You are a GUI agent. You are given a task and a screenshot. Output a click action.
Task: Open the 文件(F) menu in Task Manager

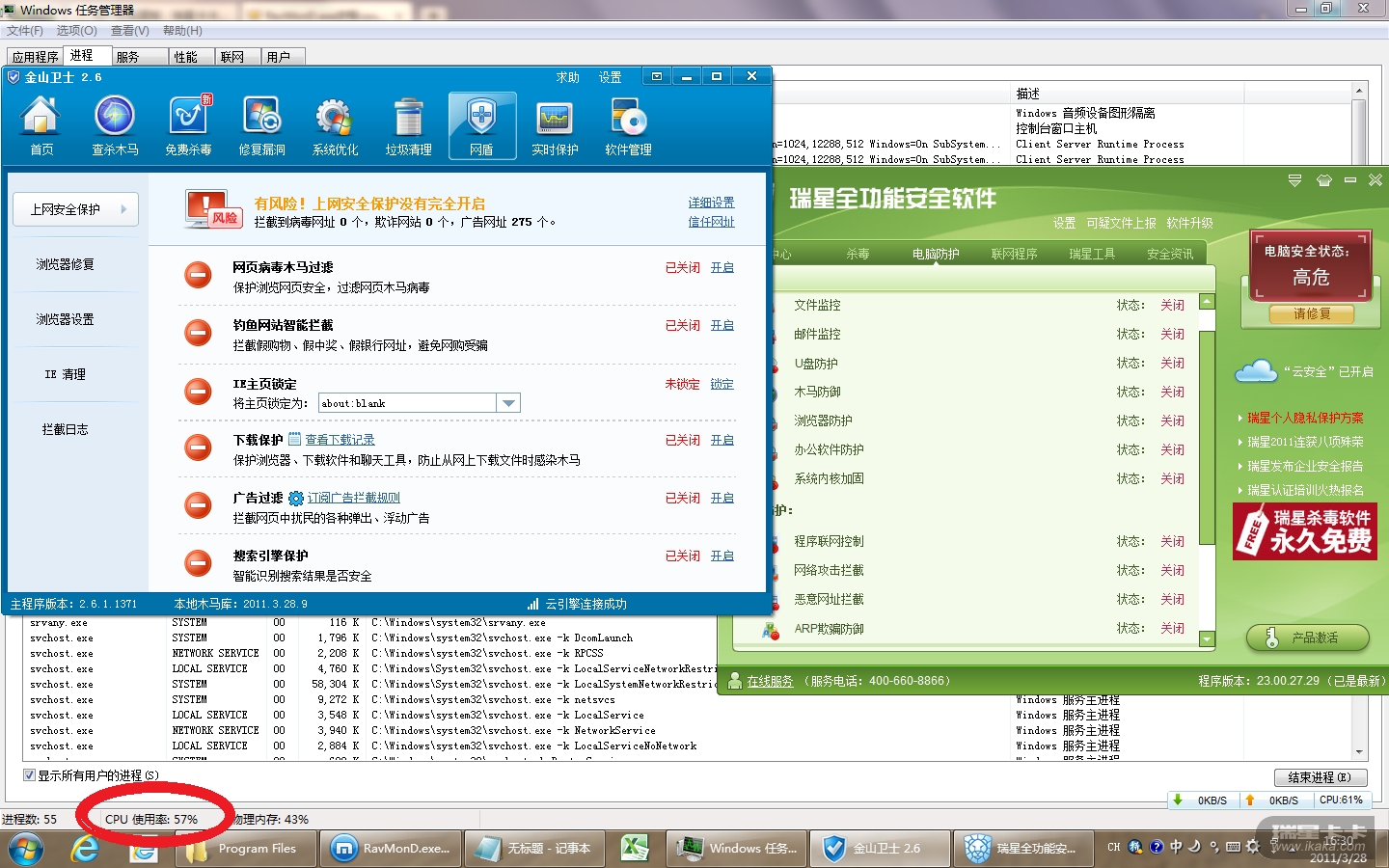[25, 31]
